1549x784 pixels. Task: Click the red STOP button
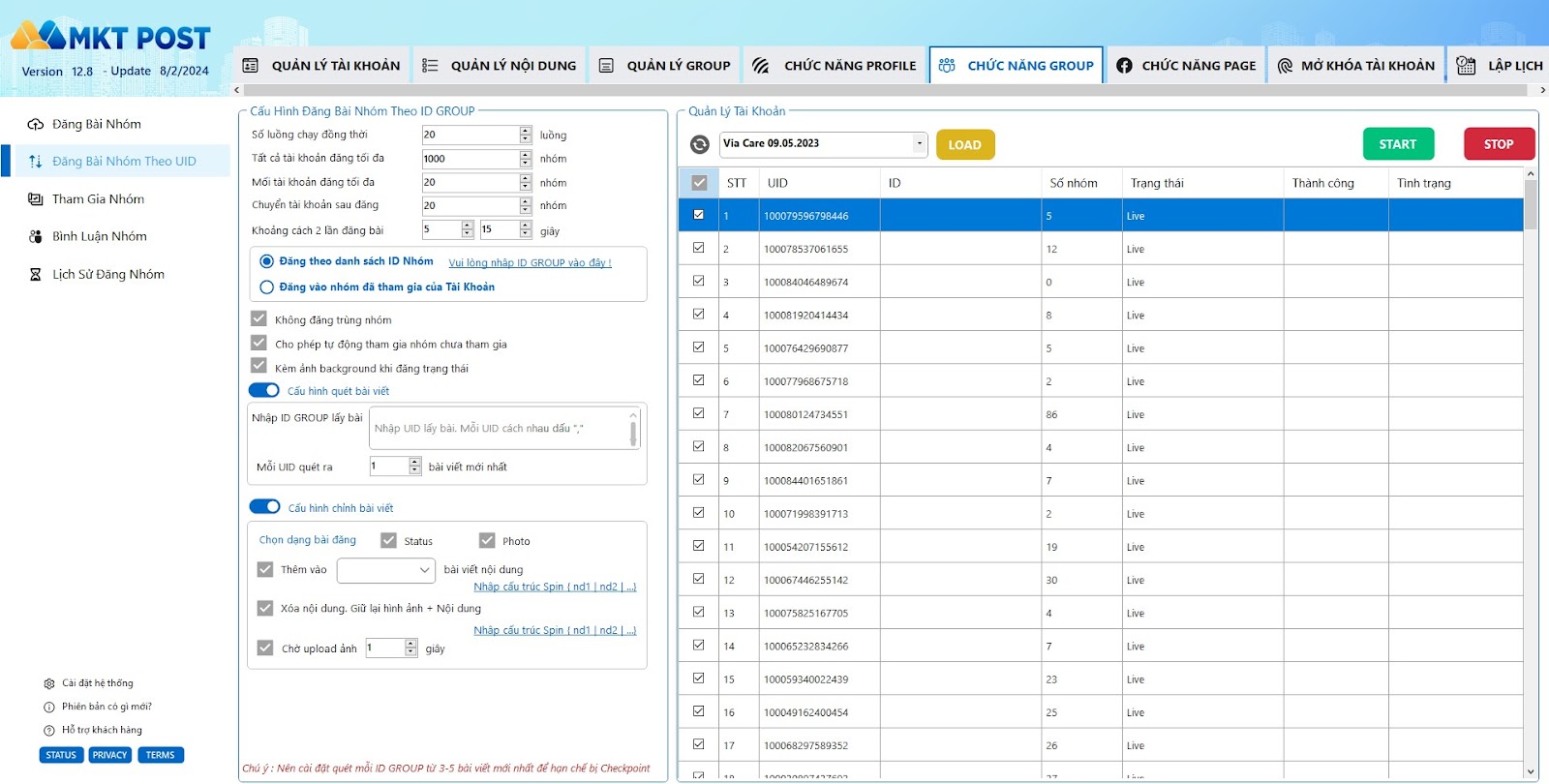tap(1499, 143)
